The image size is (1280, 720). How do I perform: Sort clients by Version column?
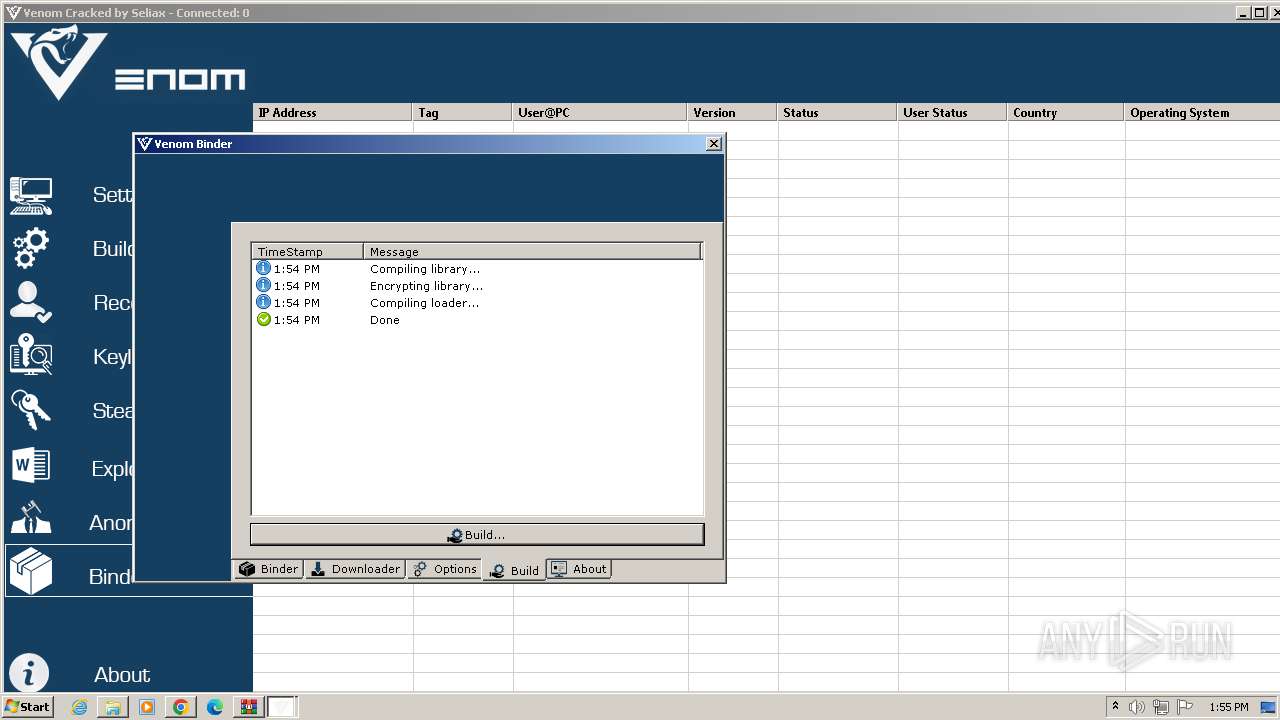tap(732, 113)
